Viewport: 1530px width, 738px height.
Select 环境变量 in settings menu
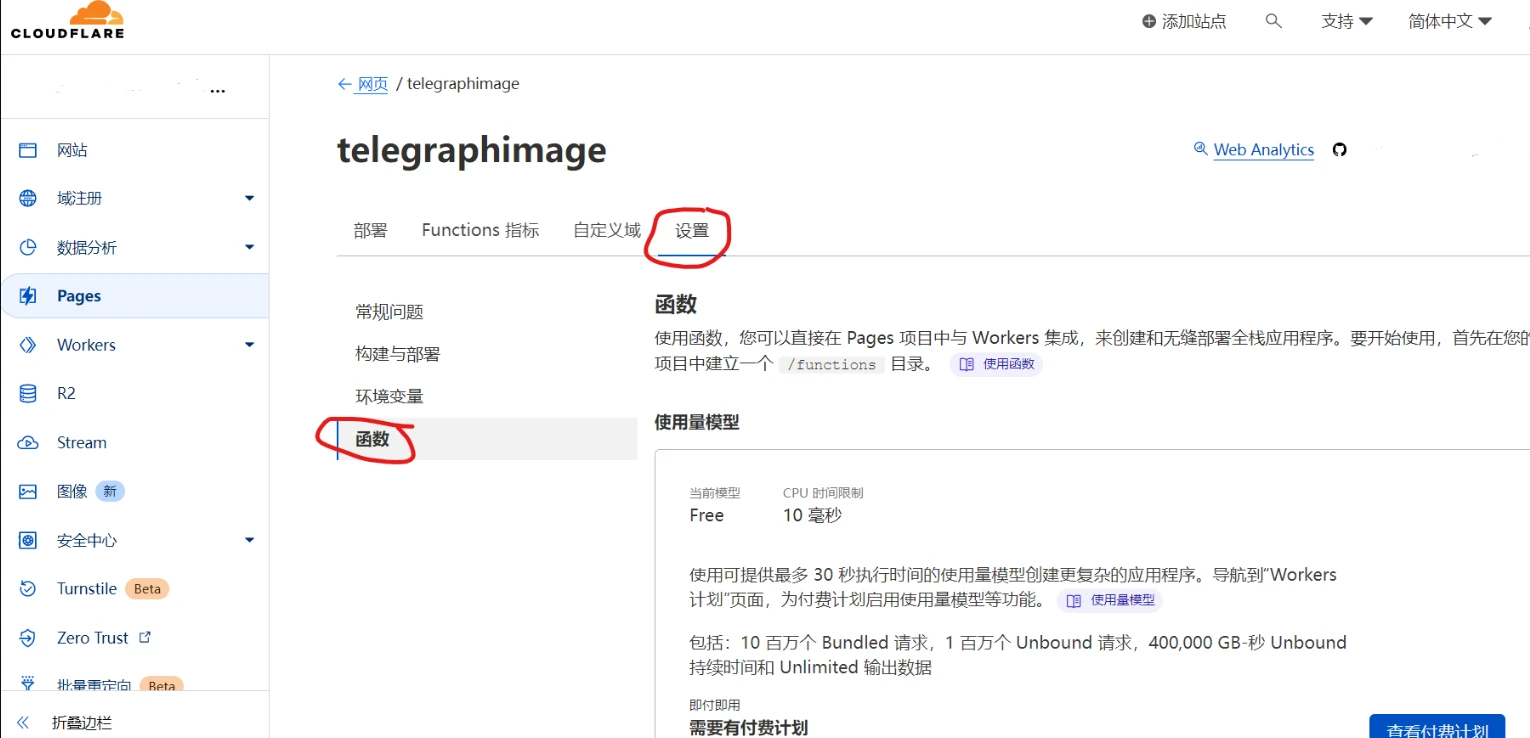coord(389,397)
